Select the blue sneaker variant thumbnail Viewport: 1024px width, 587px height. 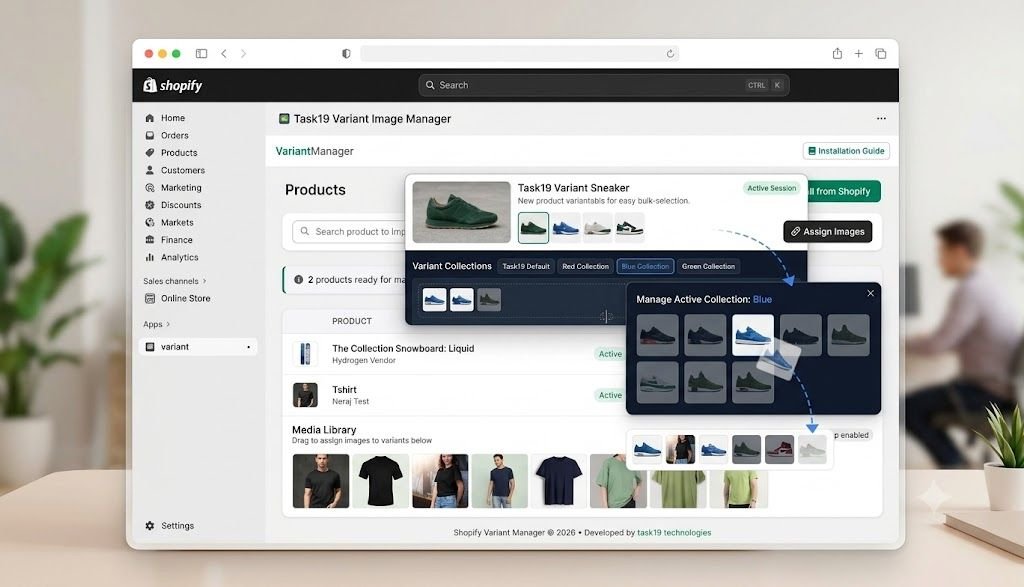566,228
